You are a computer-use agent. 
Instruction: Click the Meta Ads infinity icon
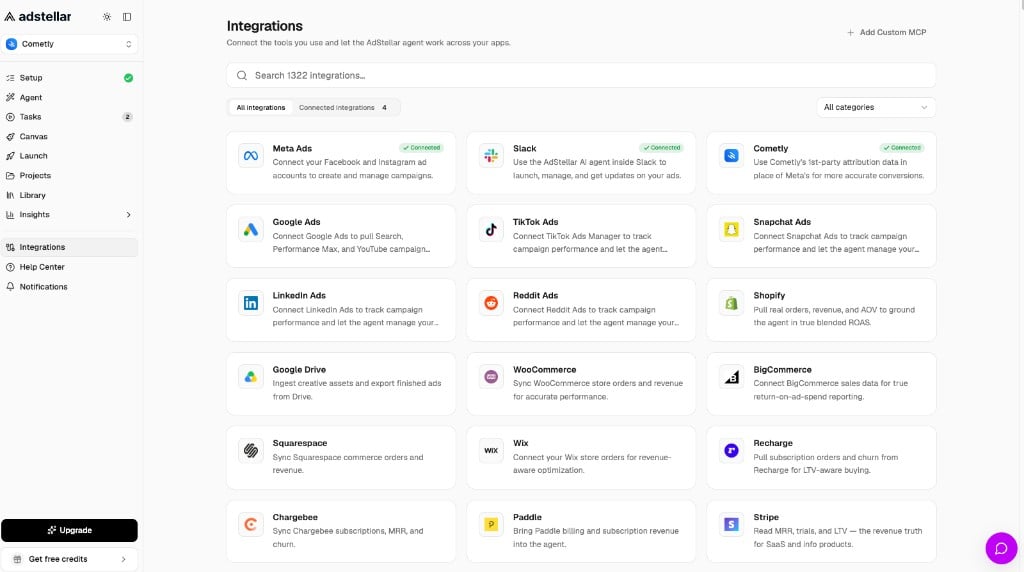[251, 155]
